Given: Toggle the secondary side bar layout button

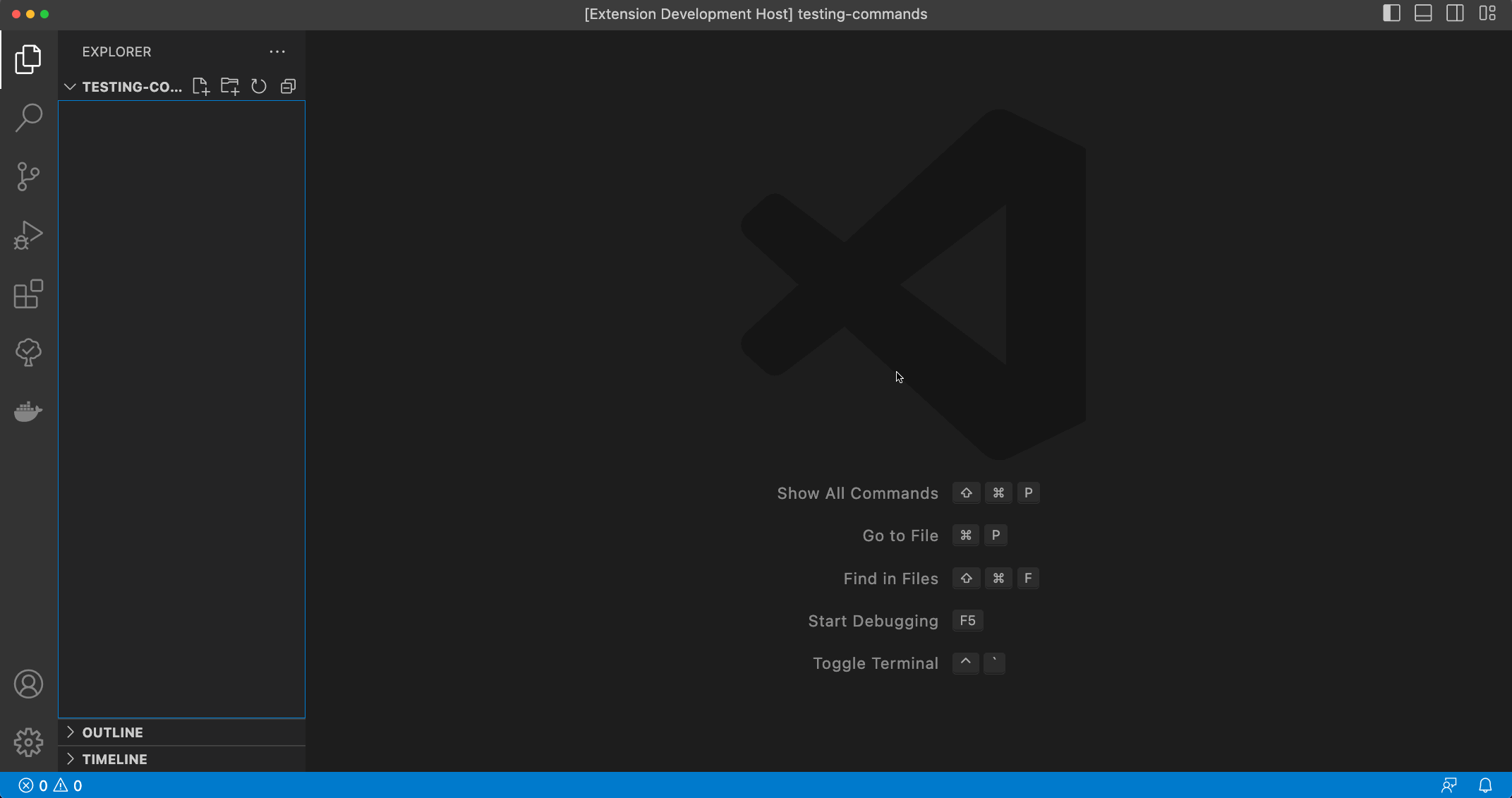Looking at the screenshot, I should [1455, 13].
